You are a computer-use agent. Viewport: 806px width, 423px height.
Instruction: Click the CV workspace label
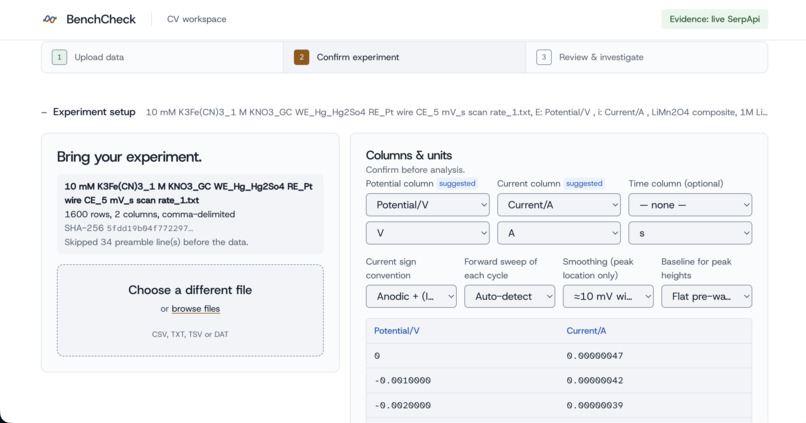click(x=196, y=19)
